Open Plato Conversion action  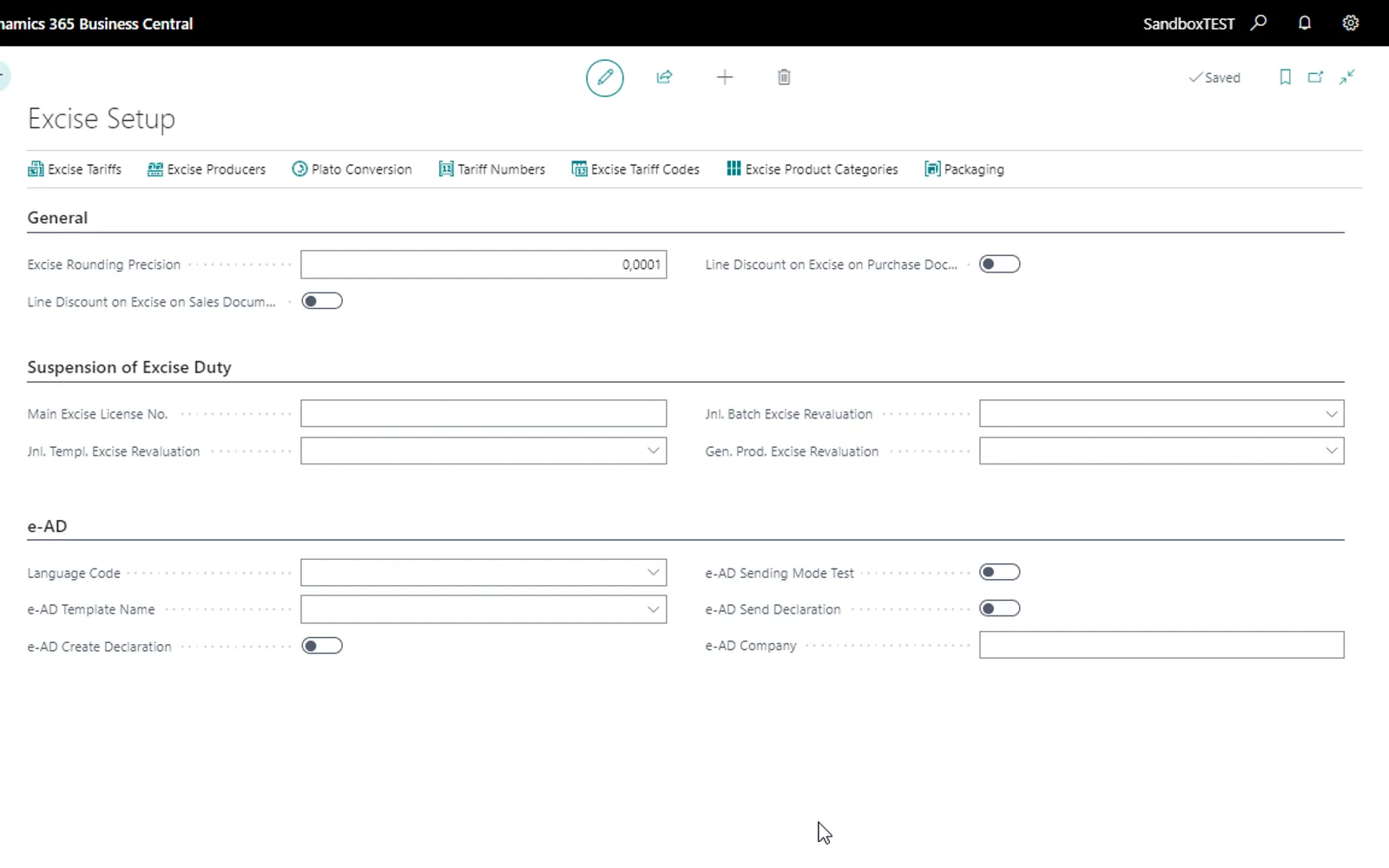(352, 169)
